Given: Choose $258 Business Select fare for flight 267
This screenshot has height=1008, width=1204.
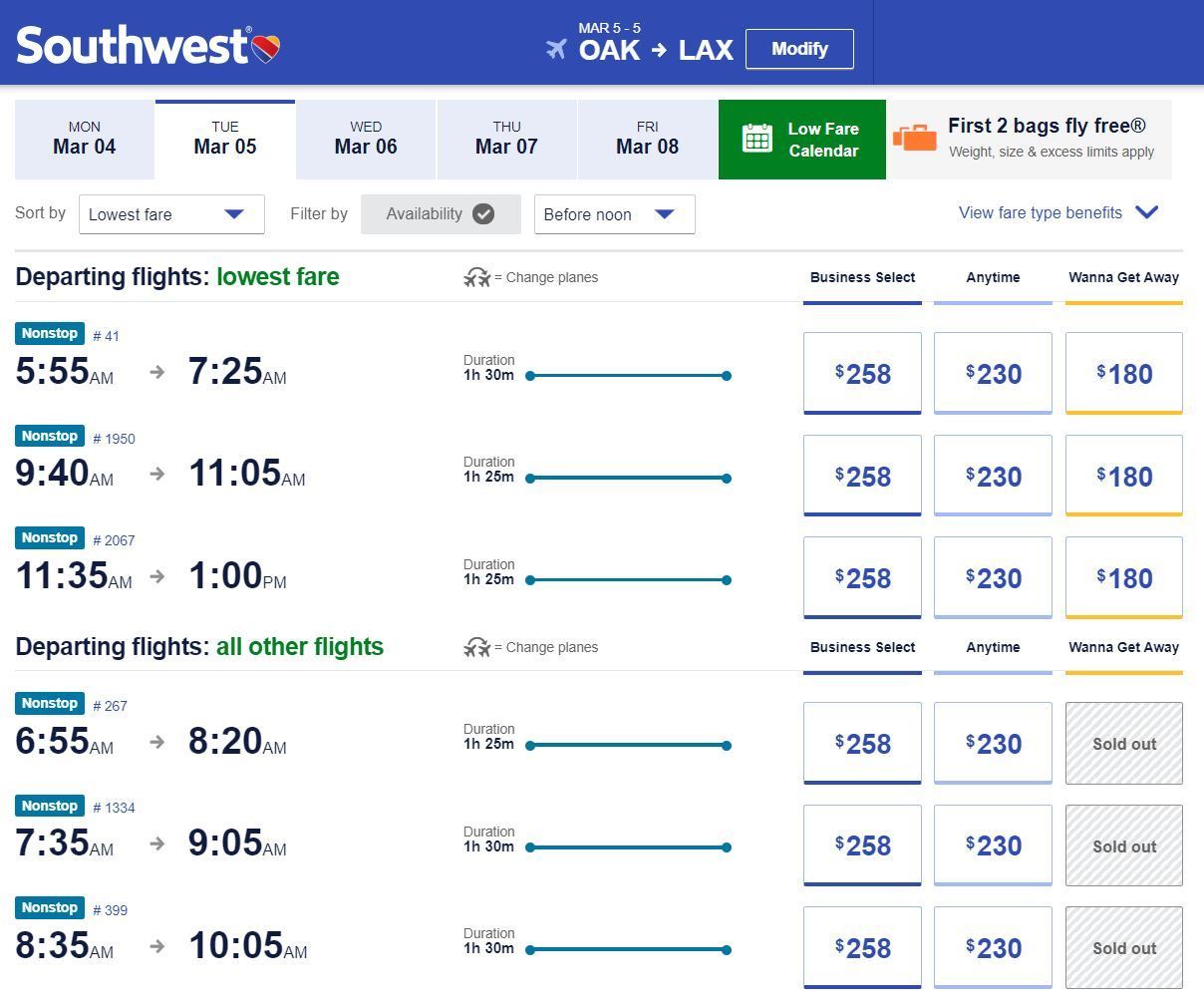Looking at the screenshot, I should (862, 744).
